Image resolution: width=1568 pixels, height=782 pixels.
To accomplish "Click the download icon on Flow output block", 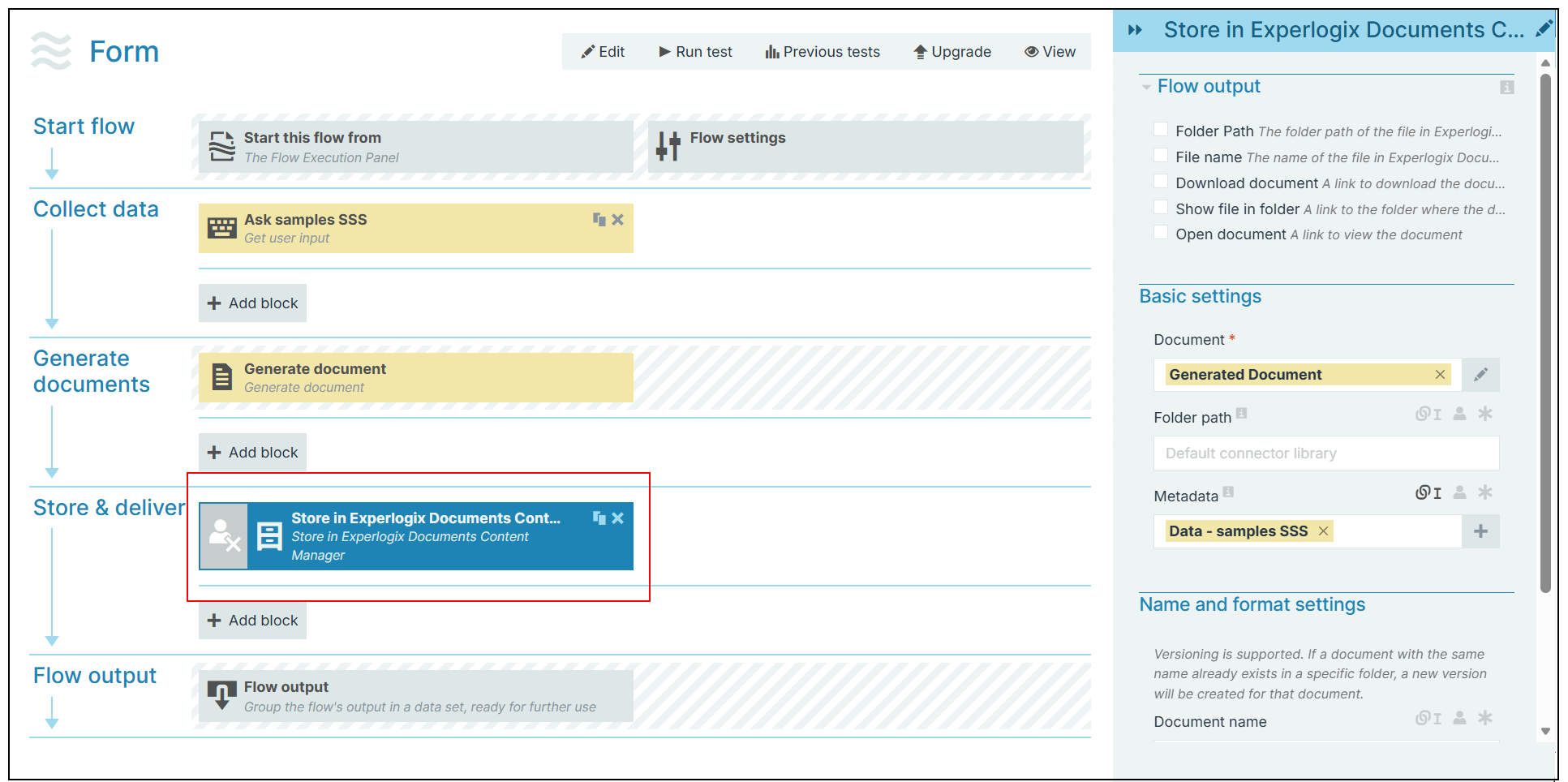I will 221,695.
